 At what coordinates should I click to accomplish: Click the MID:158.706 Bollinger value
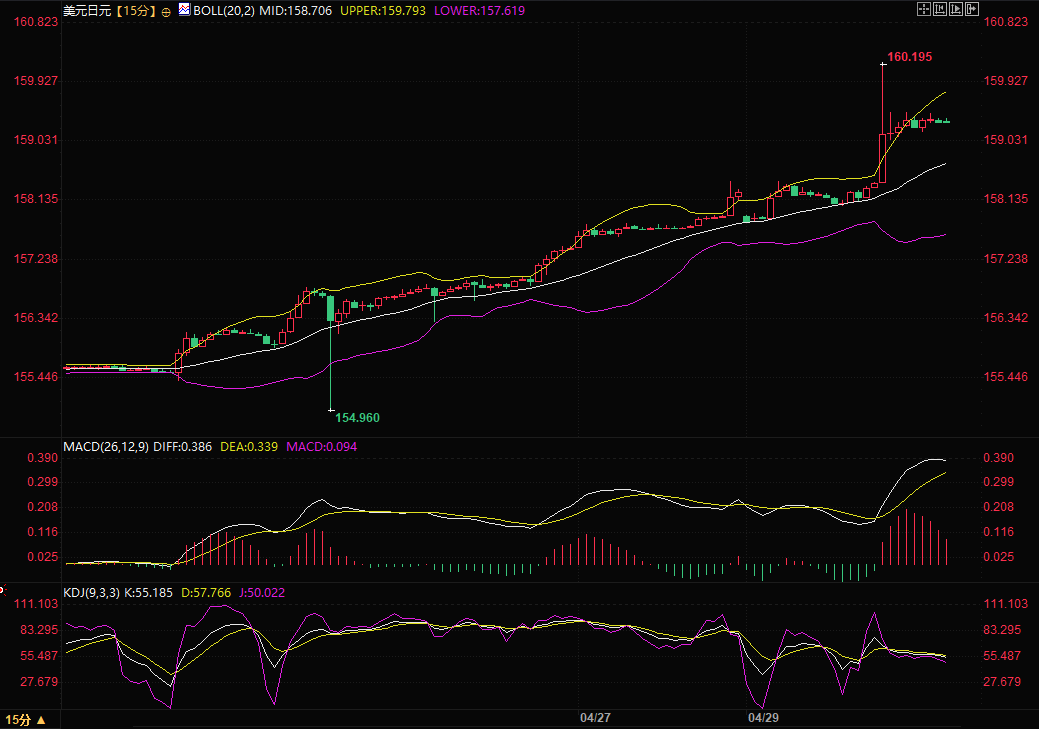pyautogui.click(x=287, y=10)
